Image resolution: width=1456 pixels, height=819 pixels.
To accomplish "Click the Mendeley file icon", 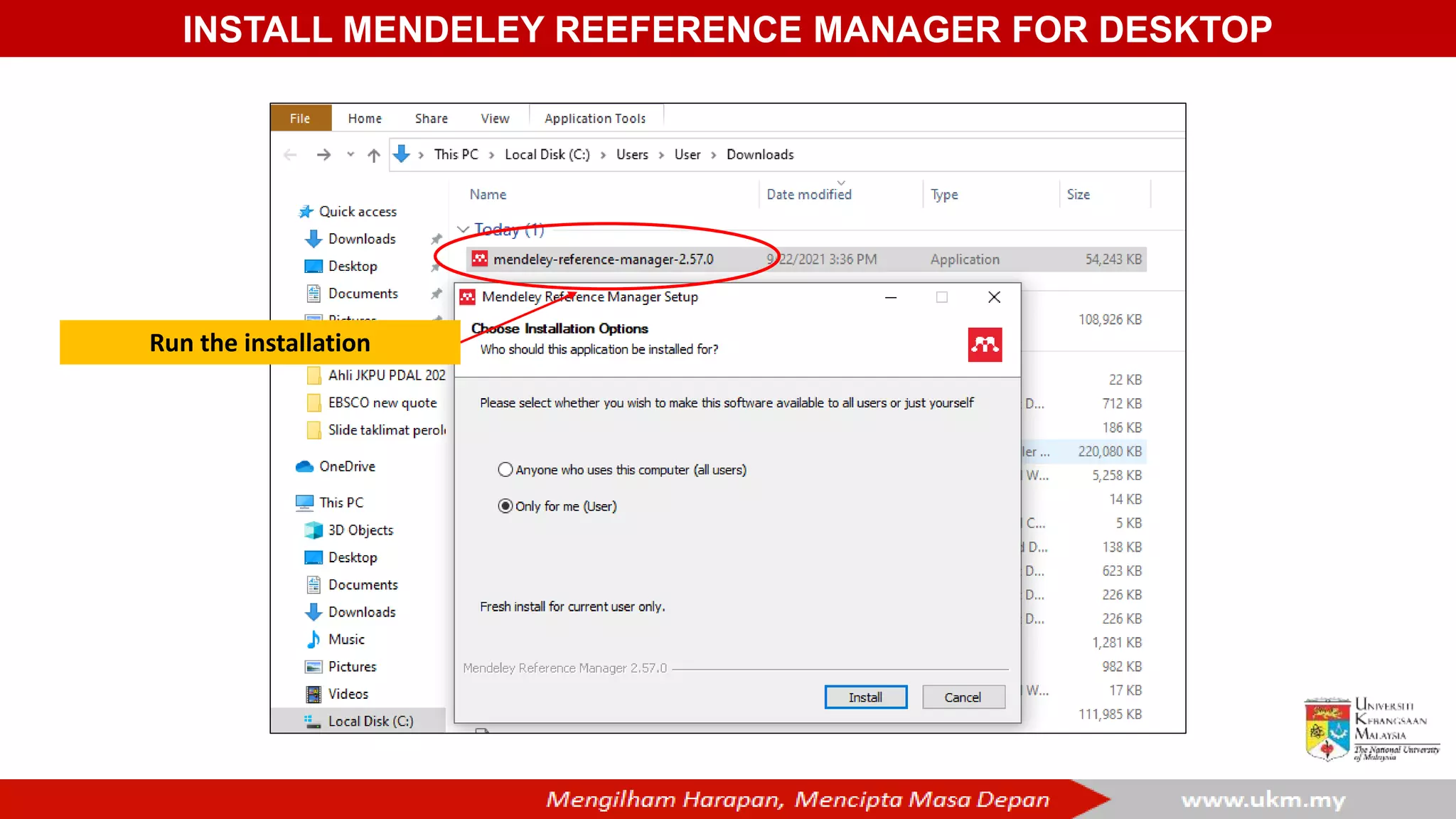I will (480, 259).
